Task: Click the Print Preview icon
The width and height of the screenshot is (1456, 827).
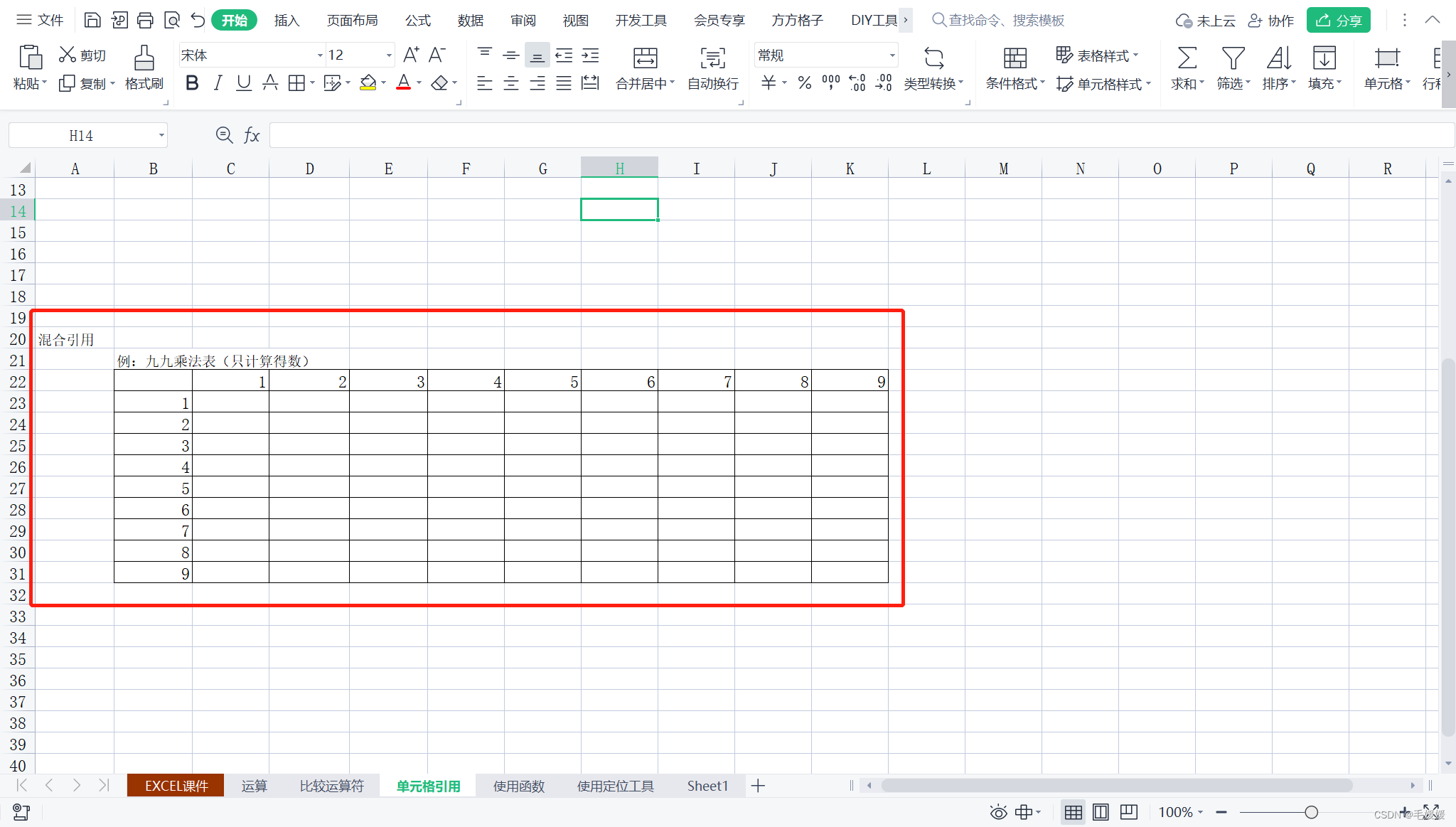Action: pos(171,20)
